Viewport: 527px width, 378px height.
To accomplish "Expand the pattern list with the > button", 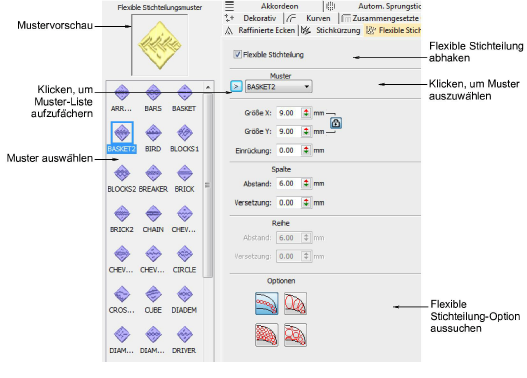I will 236,87.
